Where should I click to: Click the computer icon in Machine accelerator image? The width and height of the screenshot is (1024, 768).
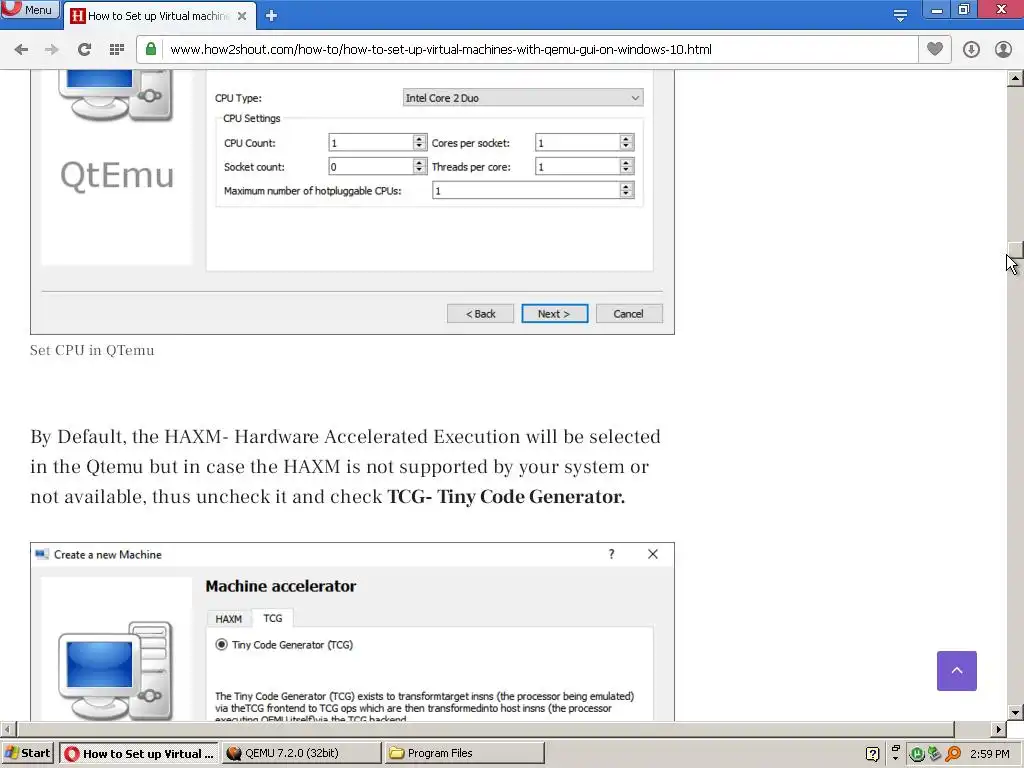[116, 671]
